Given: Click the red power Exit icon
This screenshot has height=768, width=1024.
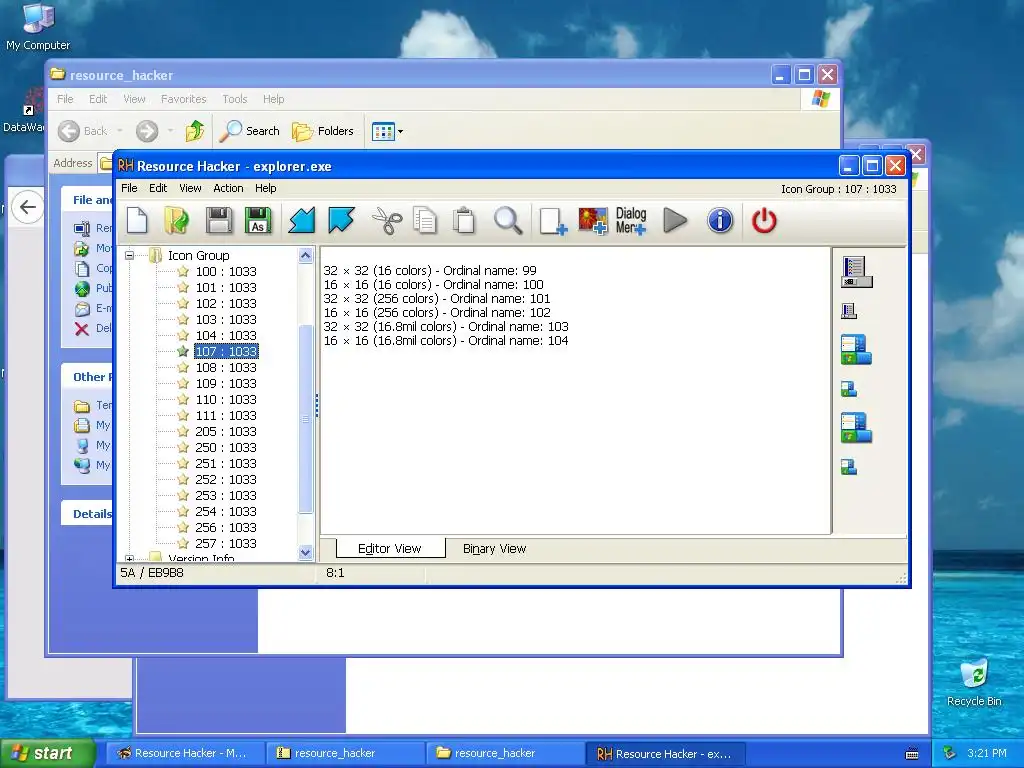Looking at the screenshot, I should click(763, 221).
